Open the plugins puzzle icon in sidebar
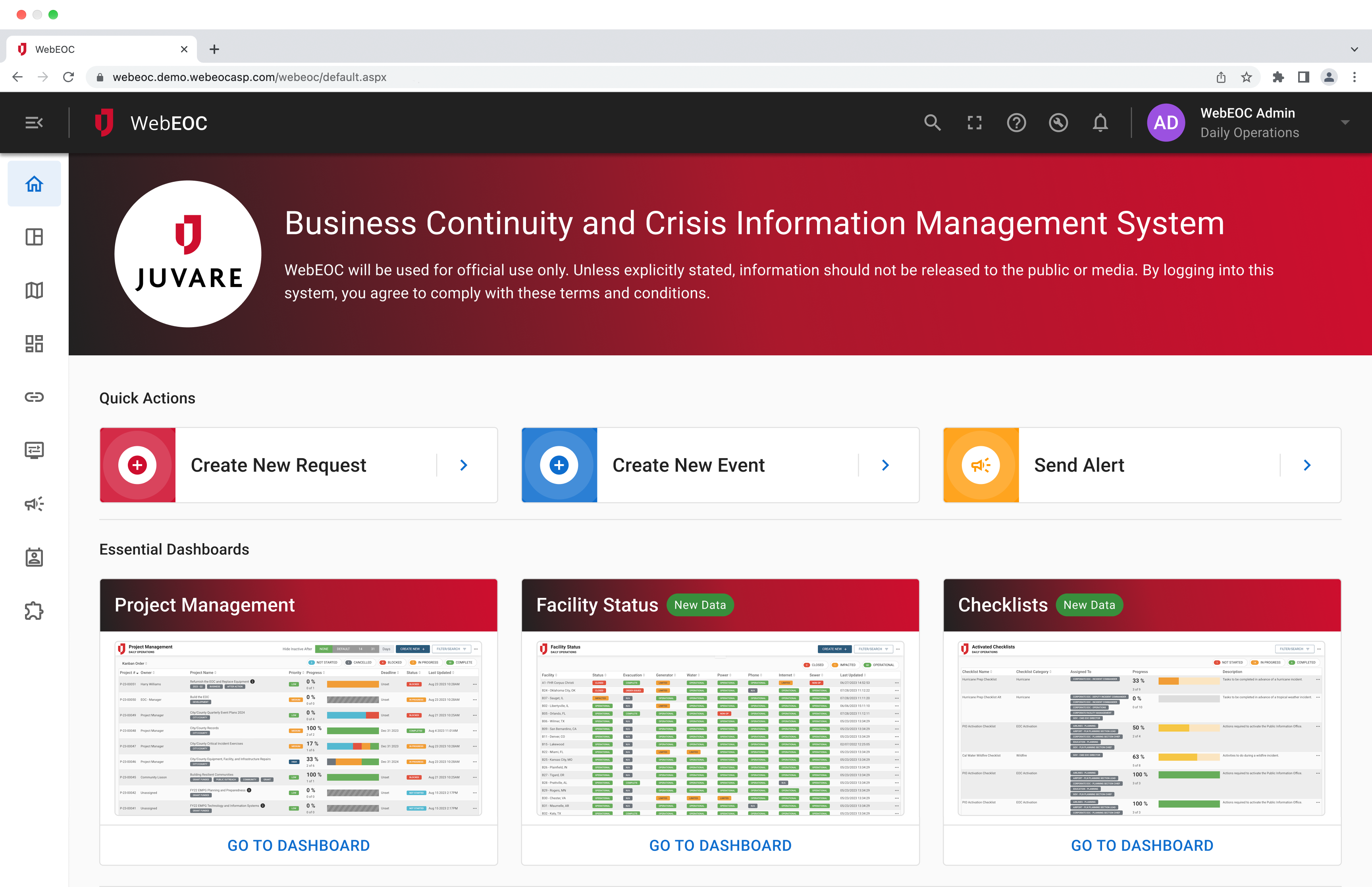The width and height of the screenshot is (1372, 887). (x=34, y=611)
